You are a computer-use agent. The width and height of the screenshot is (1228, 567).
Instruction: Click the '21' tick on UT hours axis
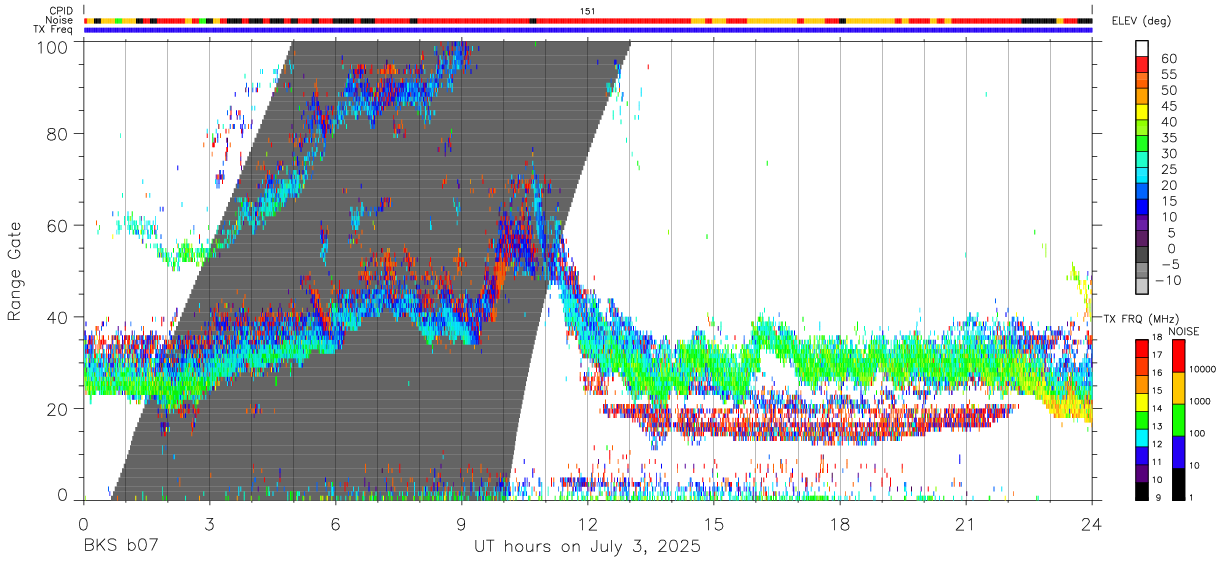click(x=965, y=524)
